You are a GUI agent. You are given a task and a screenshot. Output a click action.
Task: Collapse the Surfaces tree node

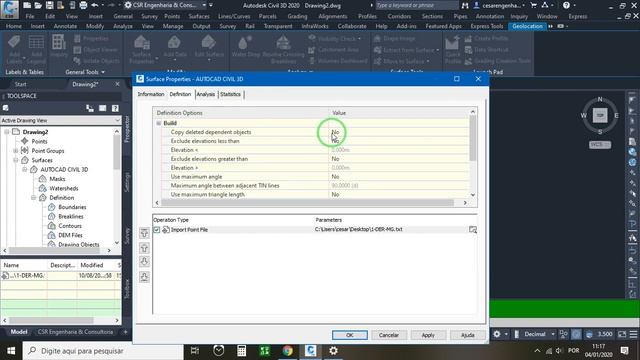[x=16, y=160]
